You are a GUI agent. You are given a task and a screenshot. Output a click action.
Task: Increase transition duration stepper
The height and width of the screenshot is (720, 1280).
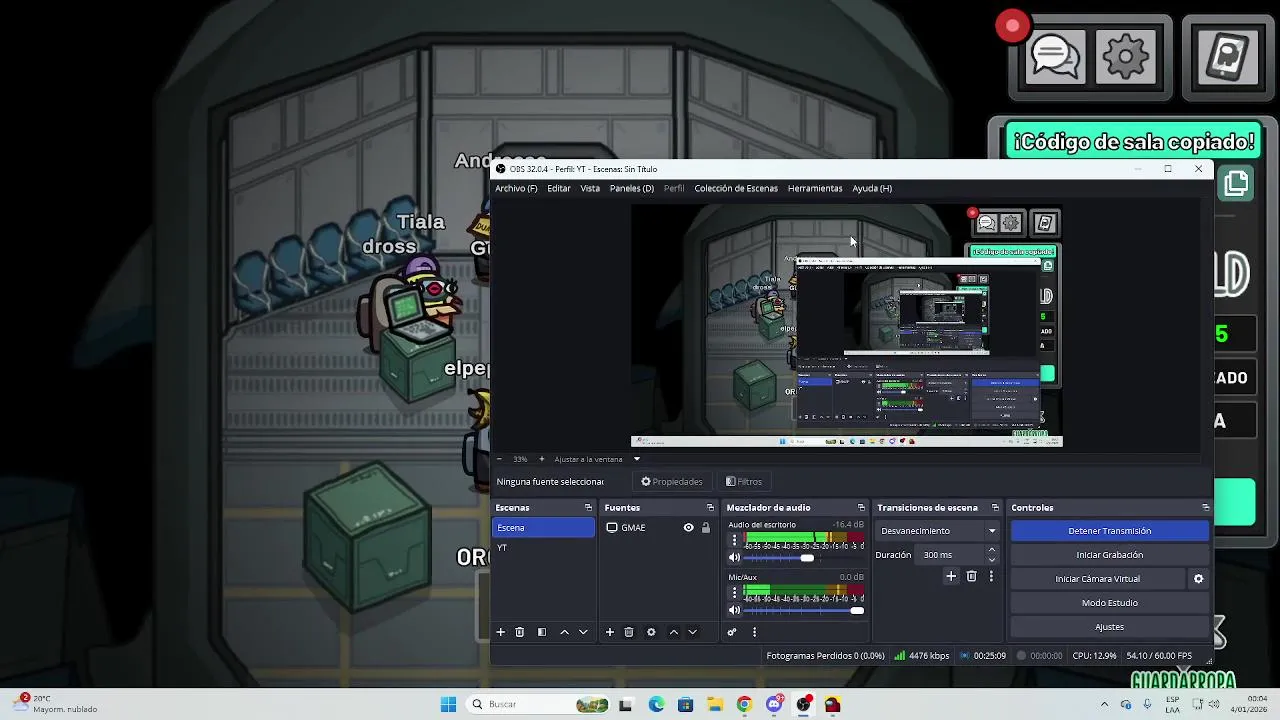(x=992, y=550)
